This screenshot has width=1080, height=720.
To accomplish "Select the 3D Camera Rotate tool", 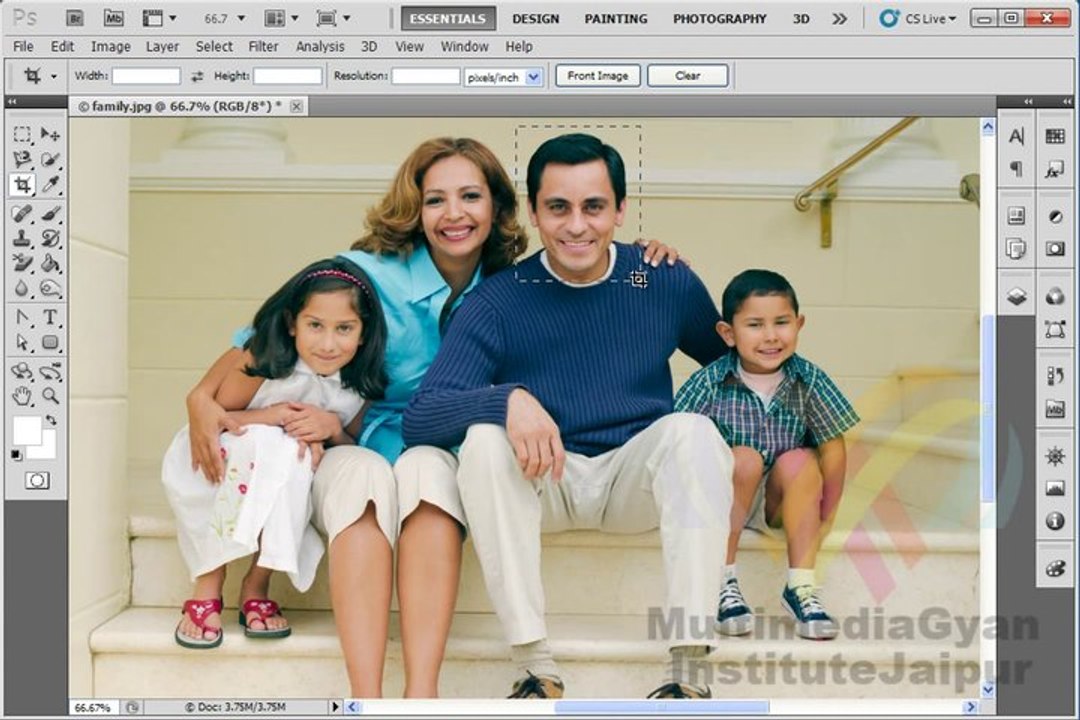I will point(50,371).
